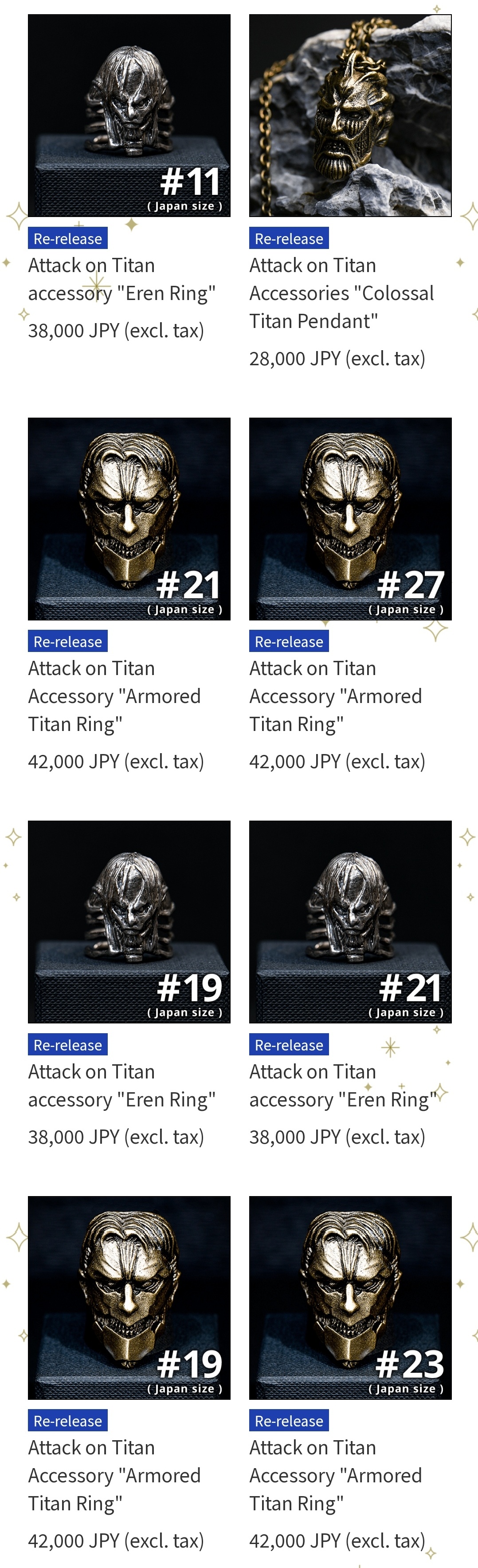View the Armored Titan Ring #19 image

[129, 1298]
